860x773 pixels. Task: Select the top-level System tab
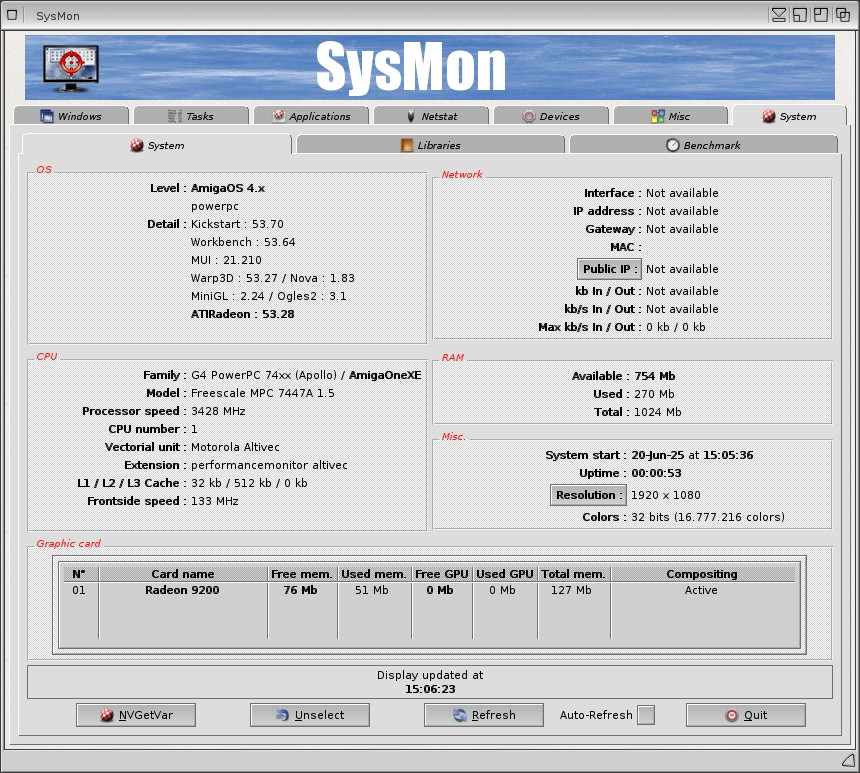[790, 116]
